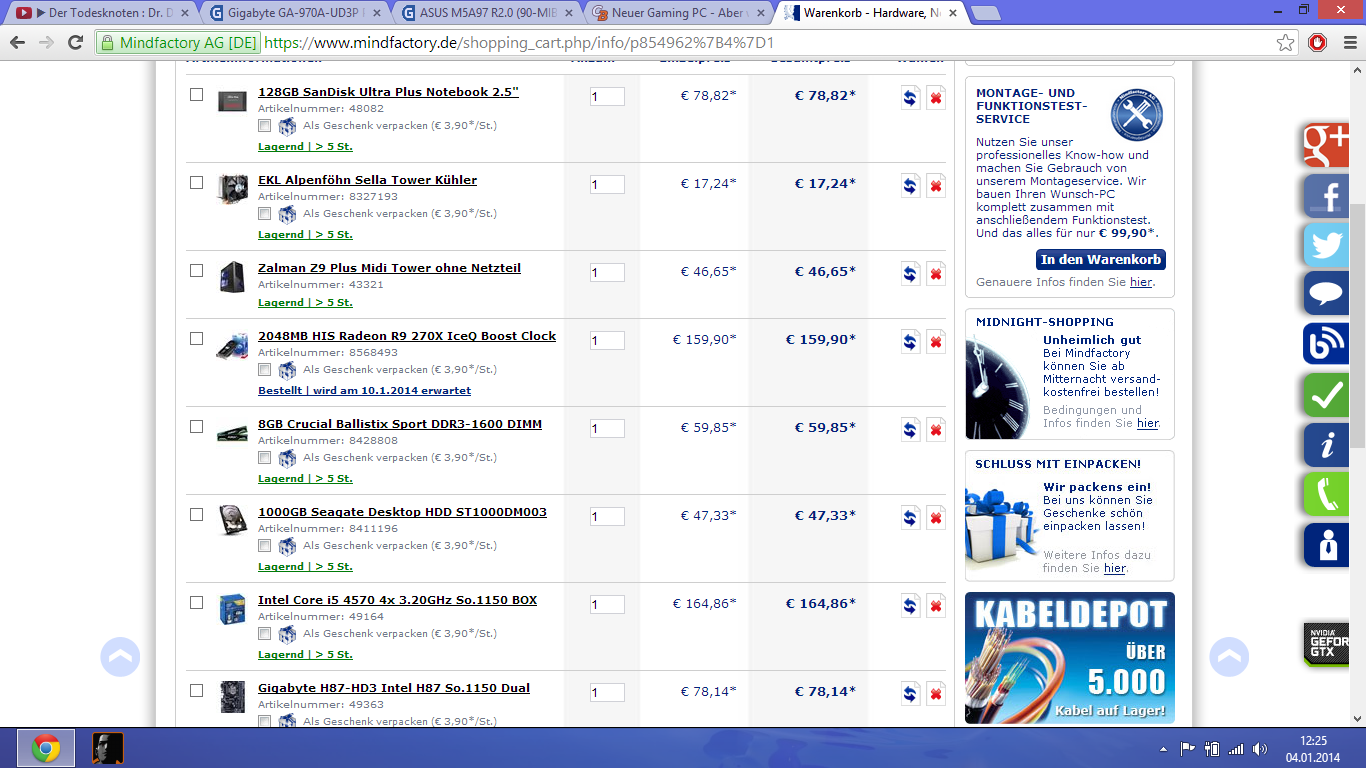Reload the Mindfactory page

75,43
